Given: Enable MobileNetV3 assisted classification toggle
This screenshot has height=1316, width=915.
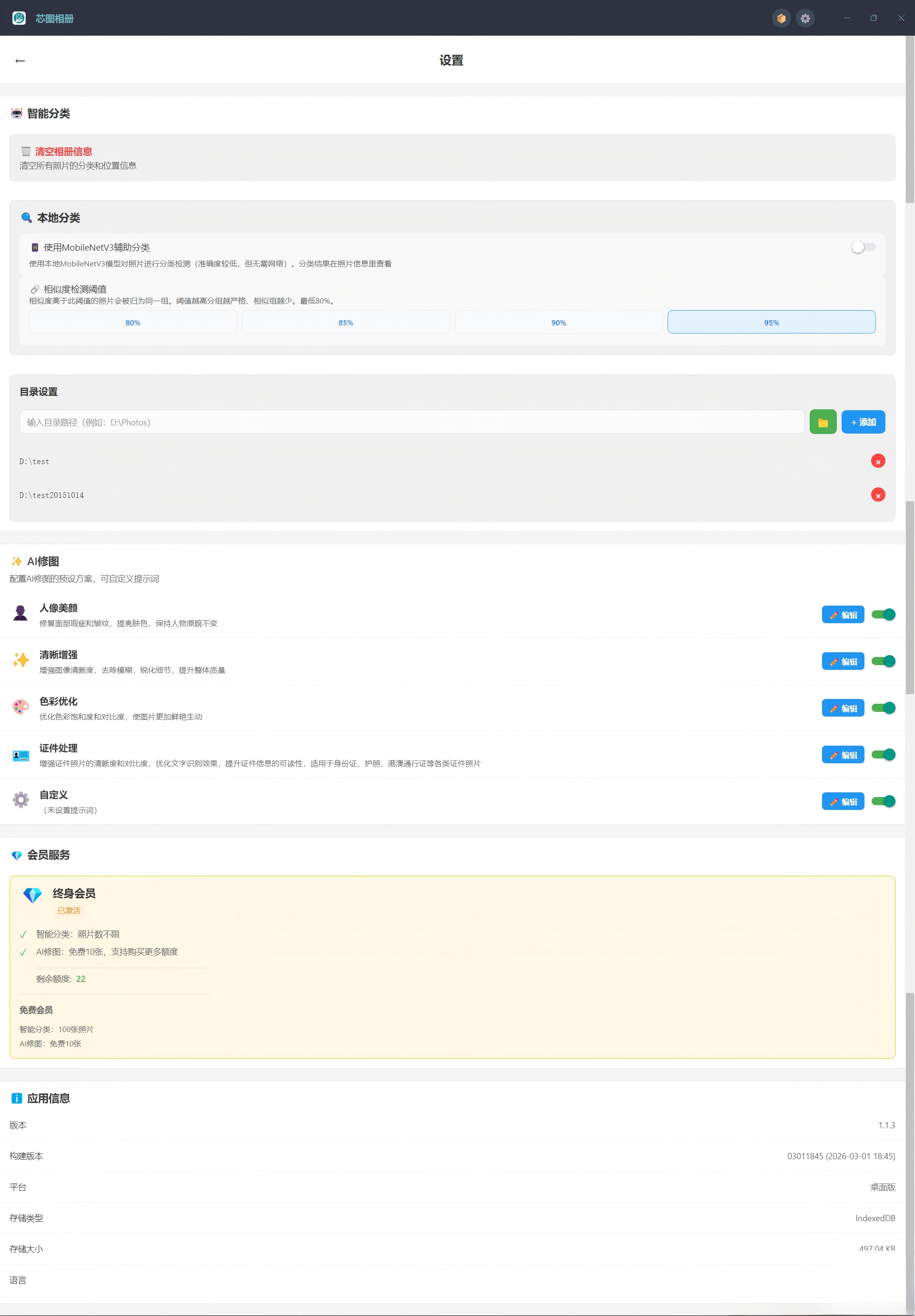Looking at the screenshot, I should coord(863,247).
